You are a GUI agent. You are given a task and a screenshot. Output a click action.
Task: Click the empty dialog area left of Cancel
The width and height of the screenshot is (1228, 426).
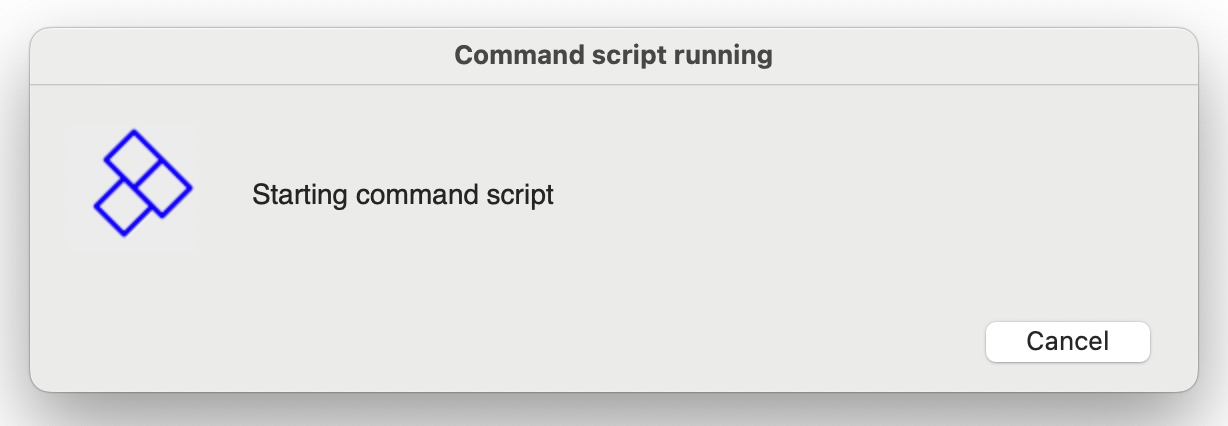(x=600, y=341)
